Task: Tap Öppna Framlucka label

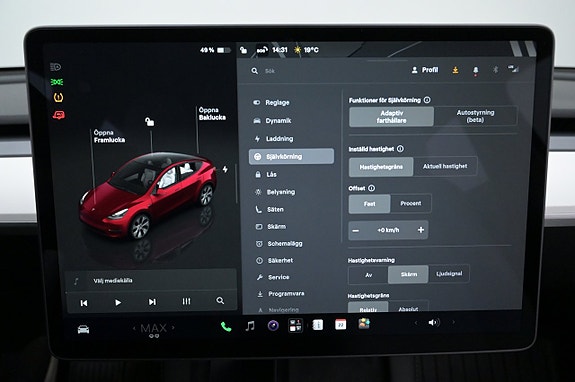Action: coord(109,136)
